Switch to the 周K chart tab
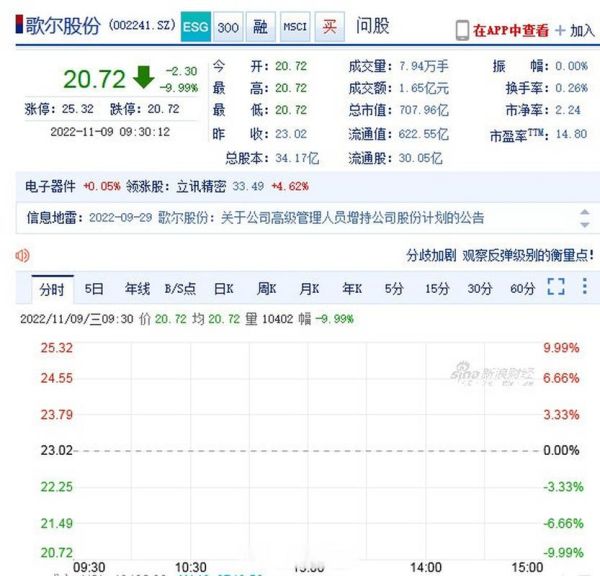 pos(267,289)
